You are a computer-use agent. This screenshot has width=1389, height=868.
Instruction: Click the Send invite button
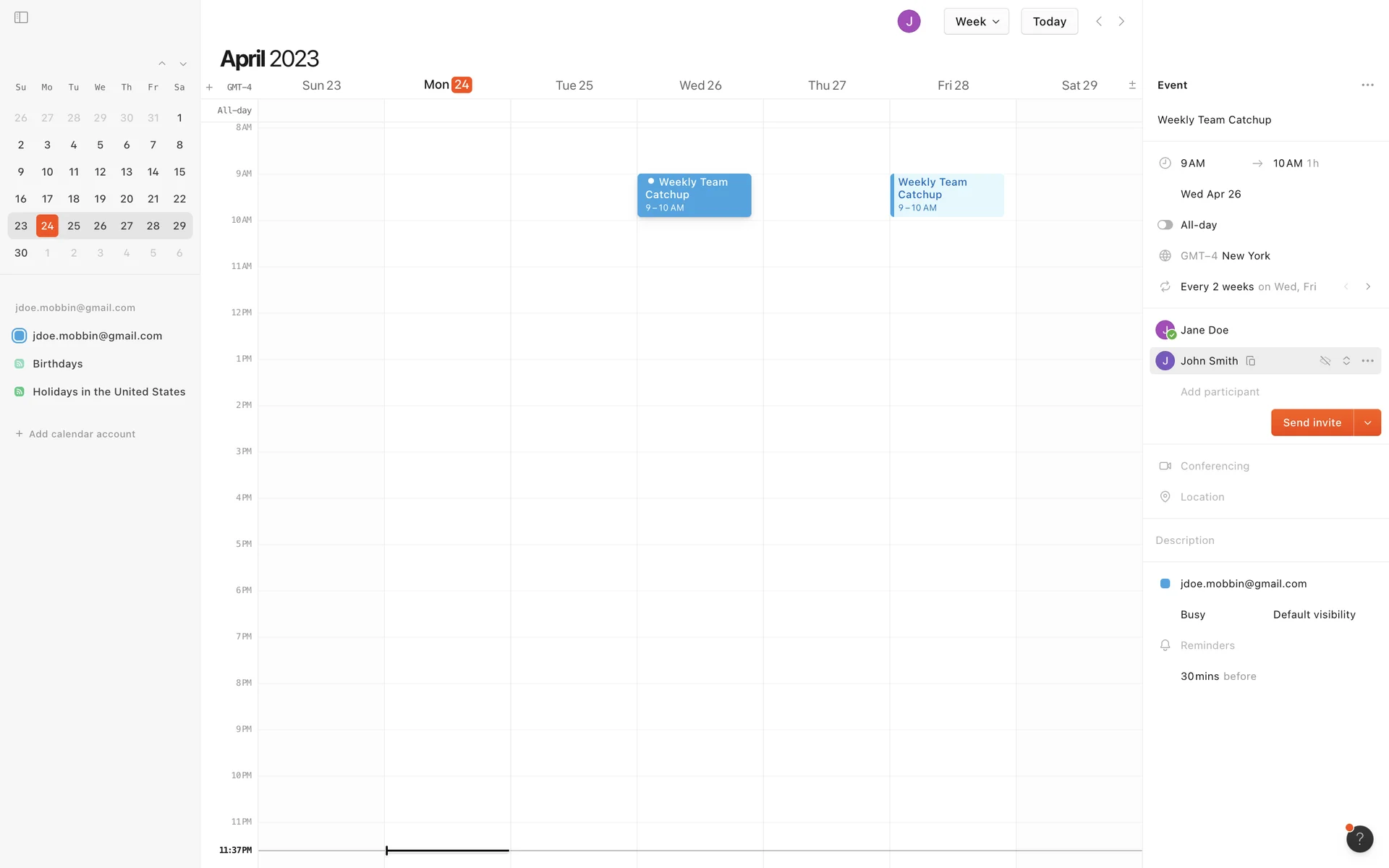(1312, 423)
